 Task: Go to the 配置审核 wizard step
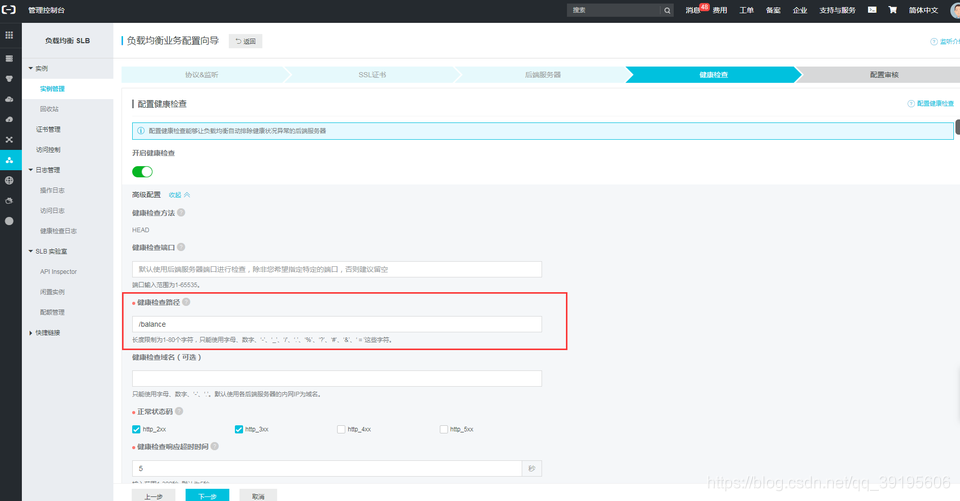pos(884,75)
